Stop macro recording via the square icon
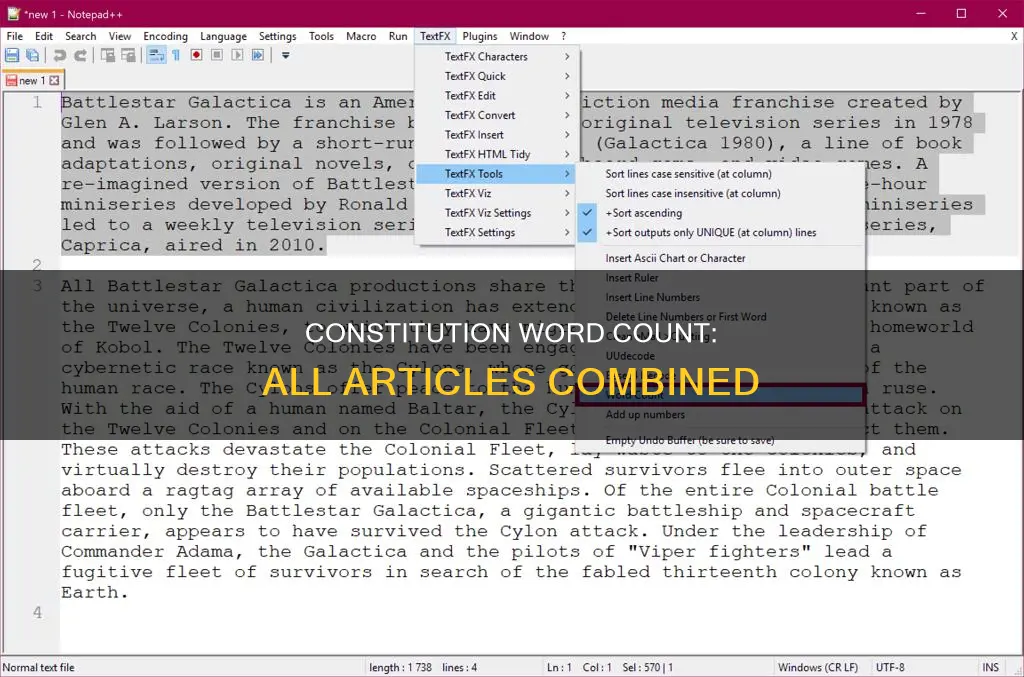 coord(217,55)
